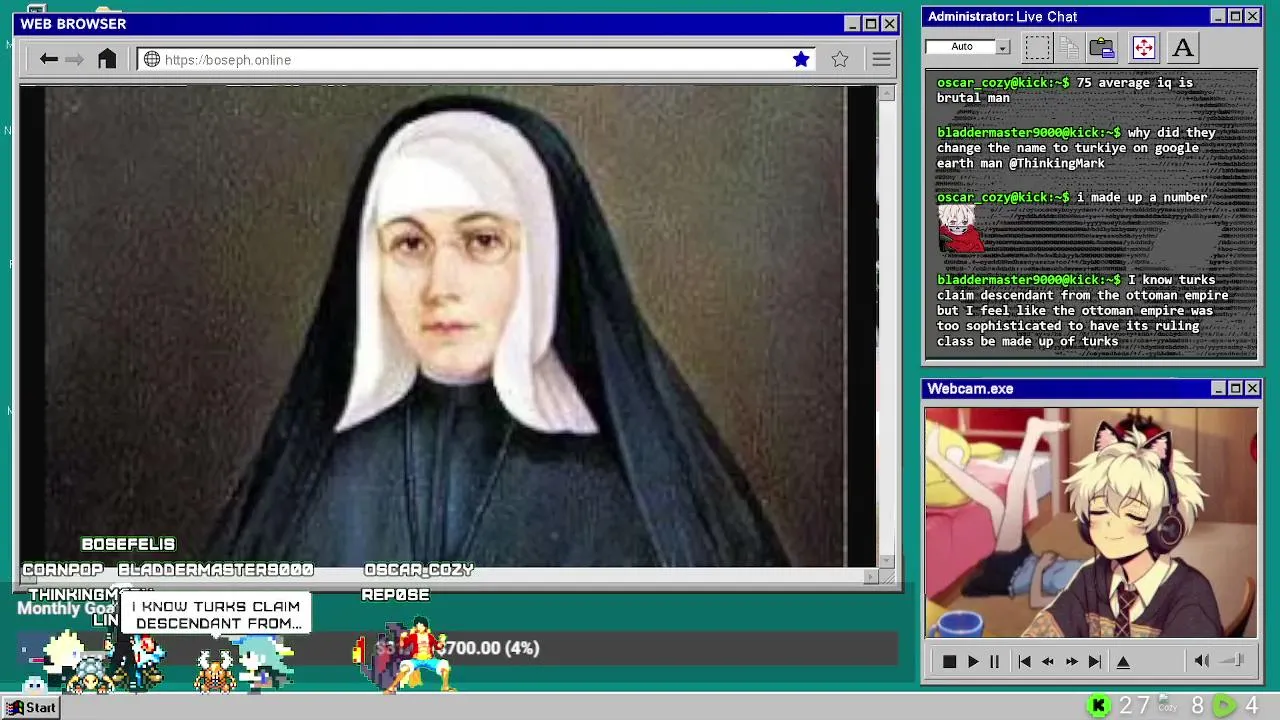Mute using the speaker icon in Webcam.exe
Viewport: 1280px width, 720px height.
pyautogui.click(x=1202, y=660)
